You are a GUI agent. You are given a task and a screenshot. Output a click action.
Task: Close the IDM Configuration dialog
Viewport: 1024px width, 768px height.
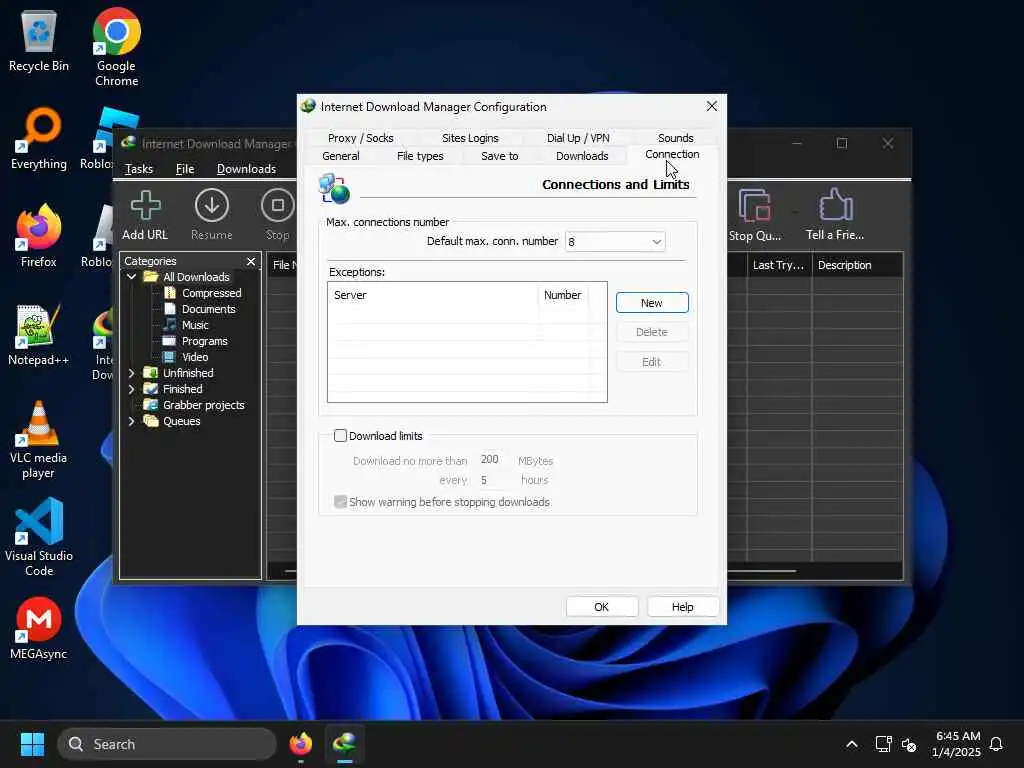[712, 106]
